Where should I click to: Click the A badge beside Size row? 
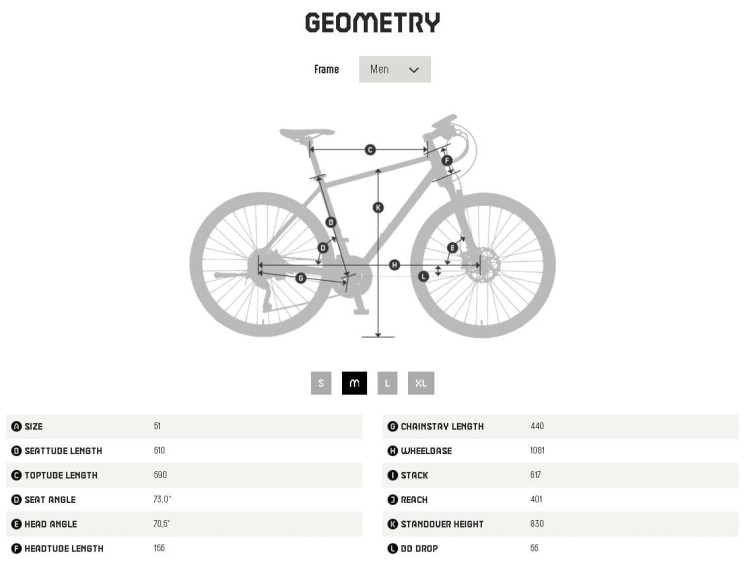click(x=16, y=427)
